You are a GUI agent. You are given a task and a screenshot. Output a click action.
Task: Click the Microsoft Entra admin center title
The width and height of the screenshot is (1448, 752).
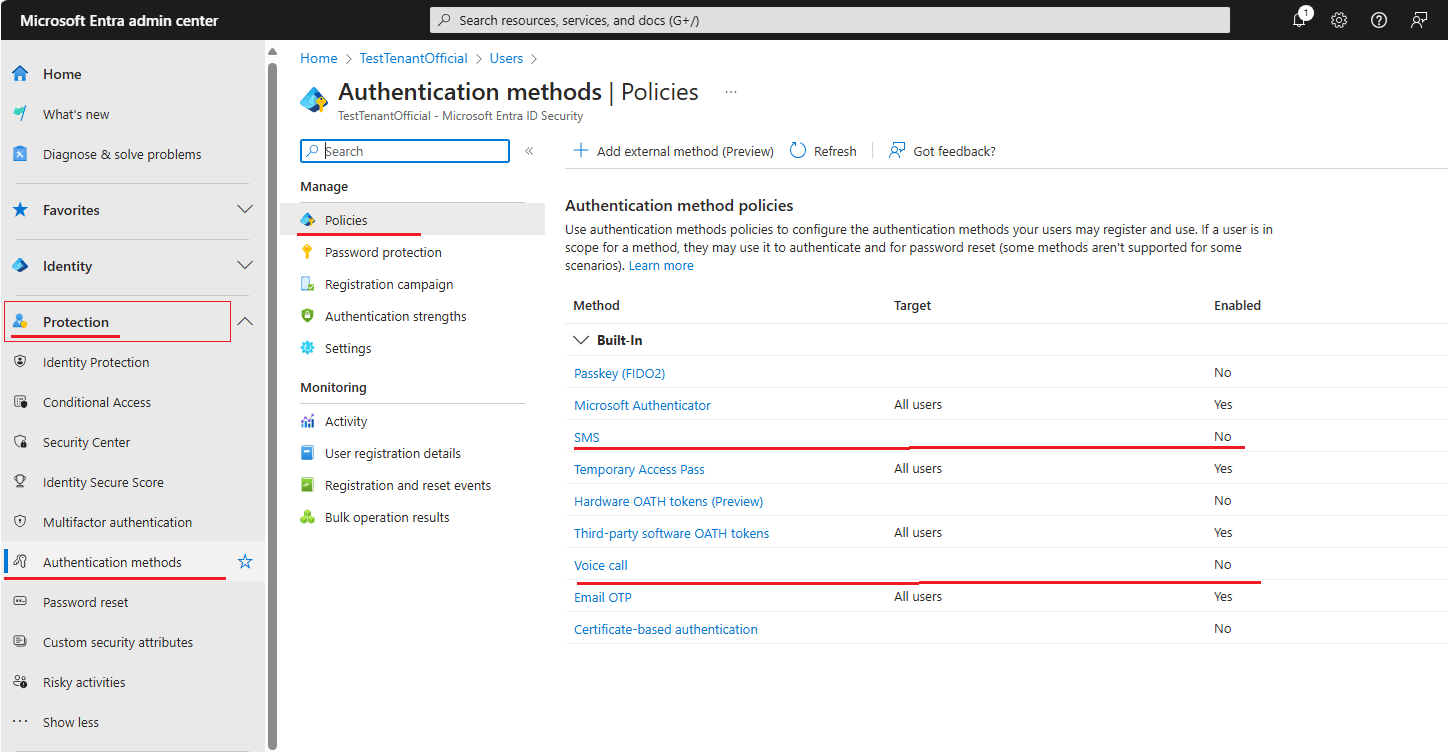(x=119, y=20)
